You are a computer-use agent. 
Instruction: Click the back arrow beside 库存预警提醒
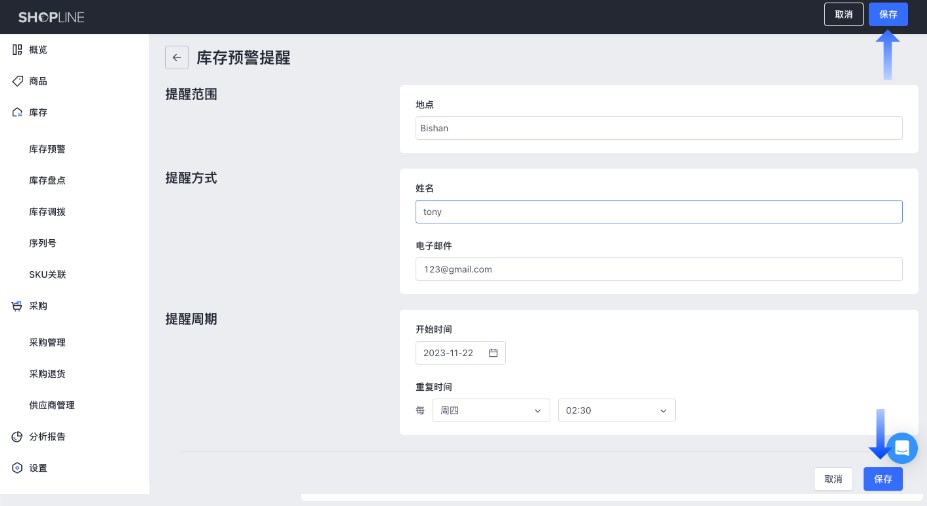click(177, 58)
